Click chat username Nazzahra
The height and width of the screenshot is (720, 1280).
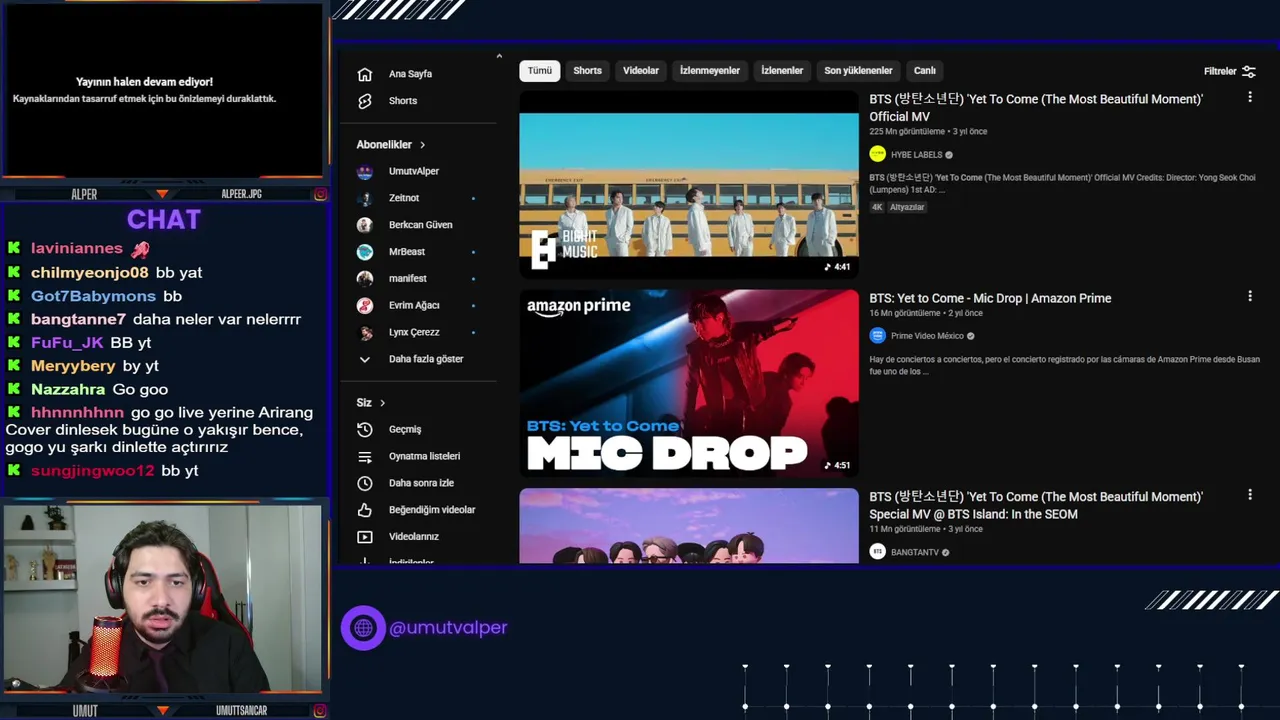tap(67, 389)
